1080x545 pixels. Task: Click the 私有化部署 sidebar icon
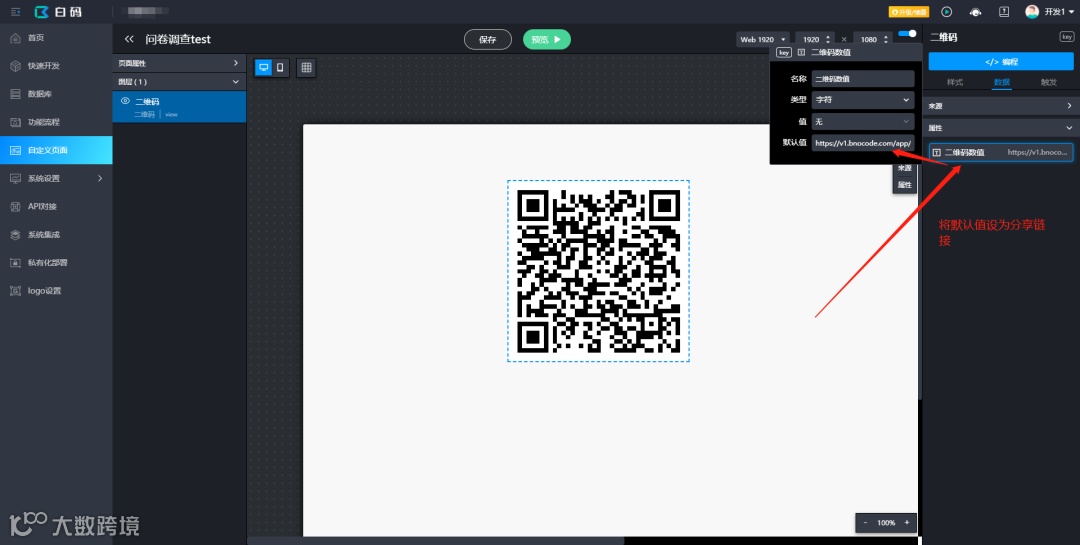coord(15,263)
